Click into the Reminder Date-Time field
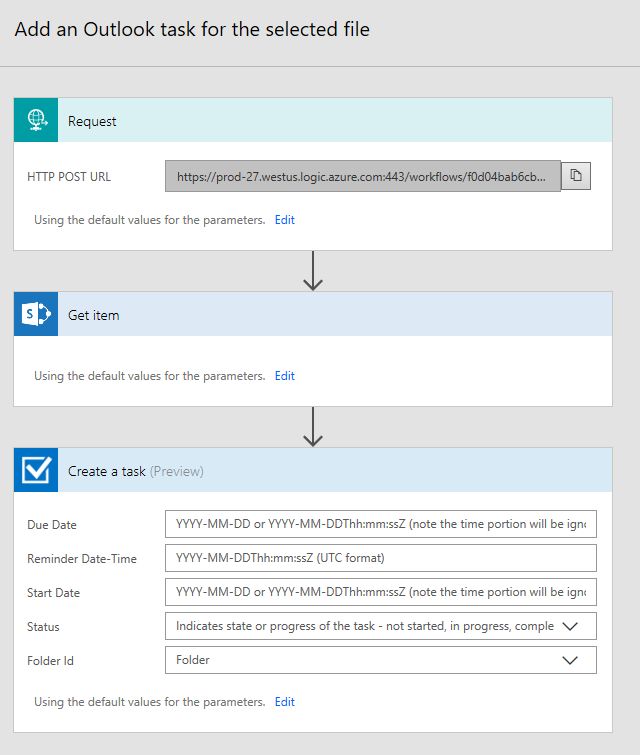 [x=380, y=558]
